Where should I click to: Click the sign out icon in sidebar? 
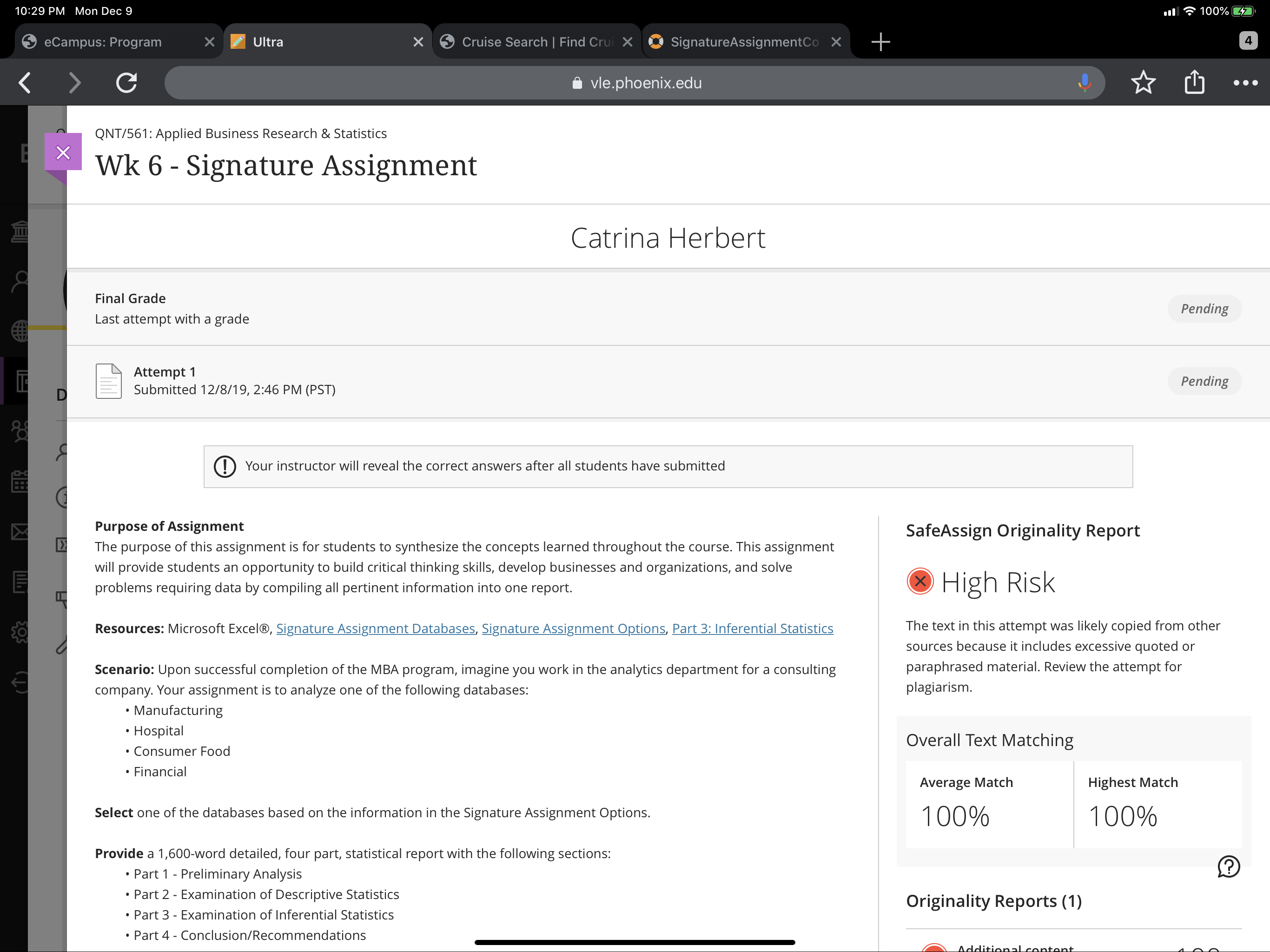tap(20, 682)
